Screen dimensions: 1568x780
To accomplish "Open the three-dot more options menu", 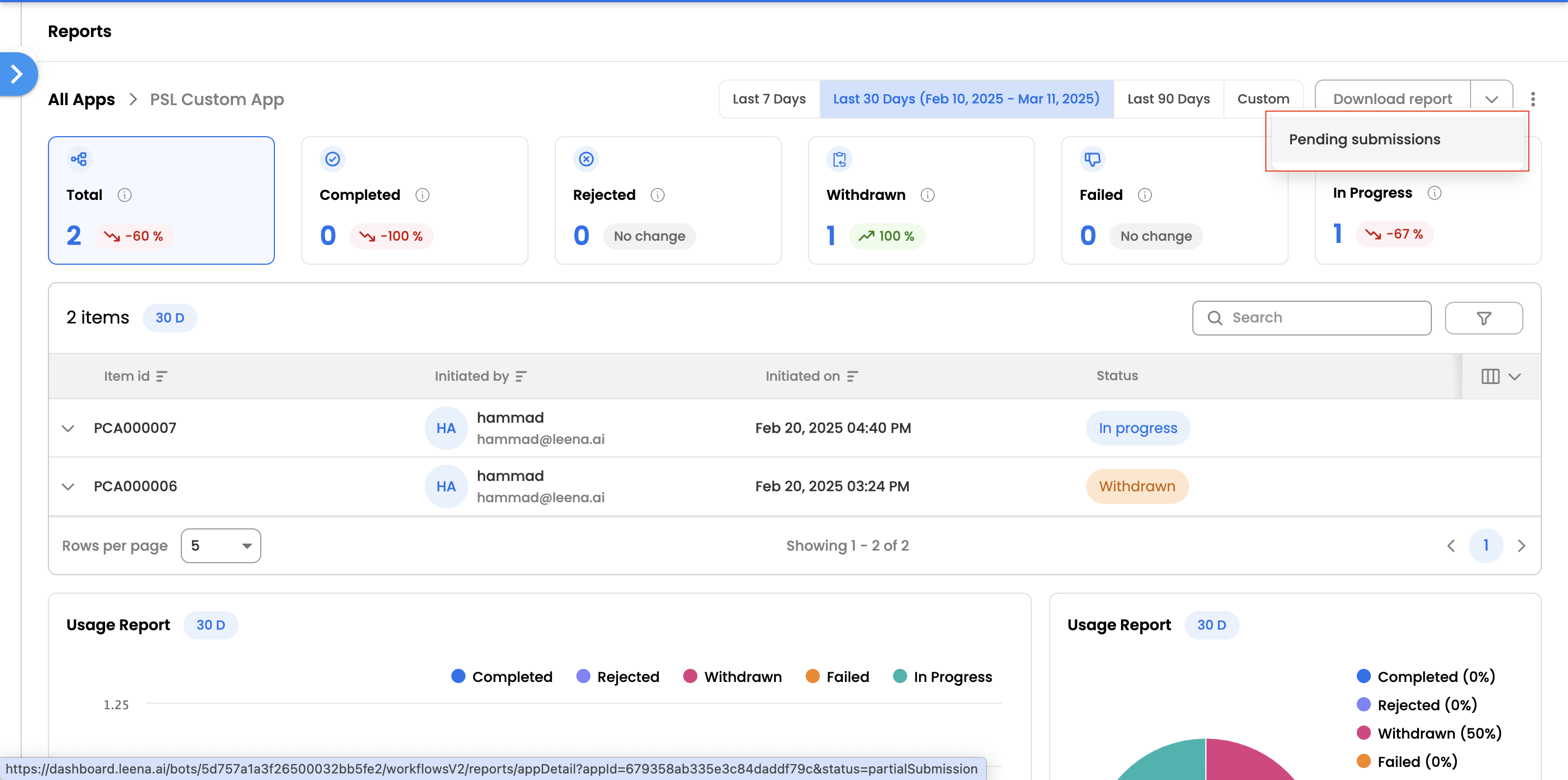I will coord(1533,99).
